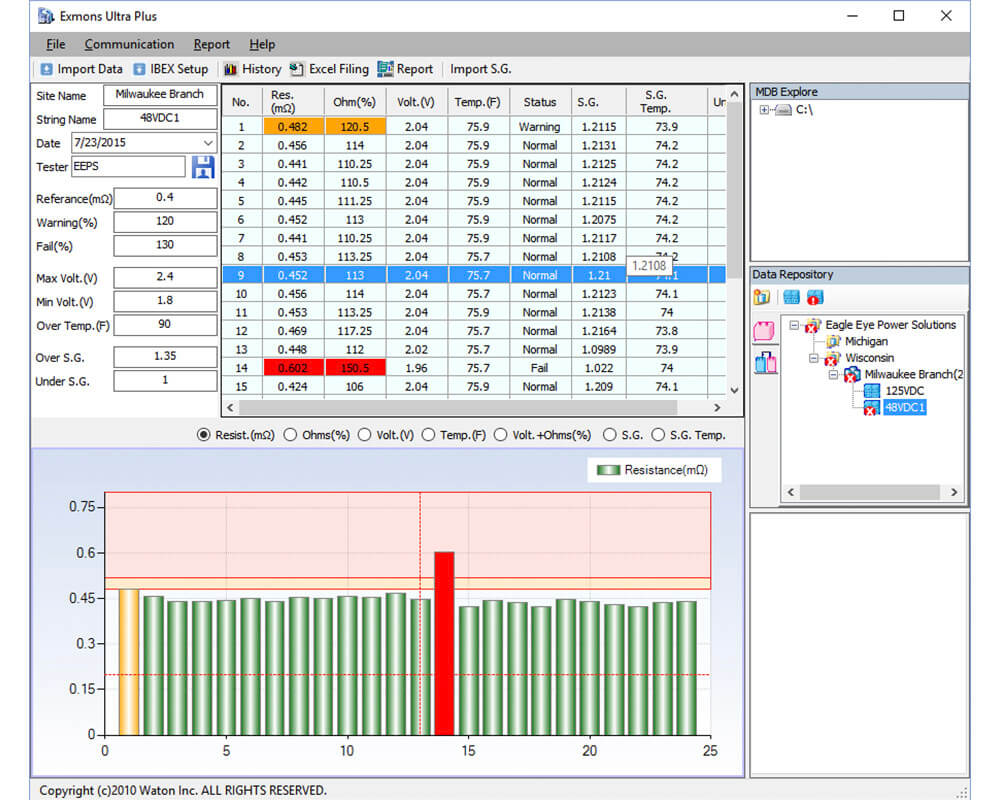This screenshot has width=1000, height=800.
Task: Click the Over Temp.(F) input field
Action: click(165, 325)
